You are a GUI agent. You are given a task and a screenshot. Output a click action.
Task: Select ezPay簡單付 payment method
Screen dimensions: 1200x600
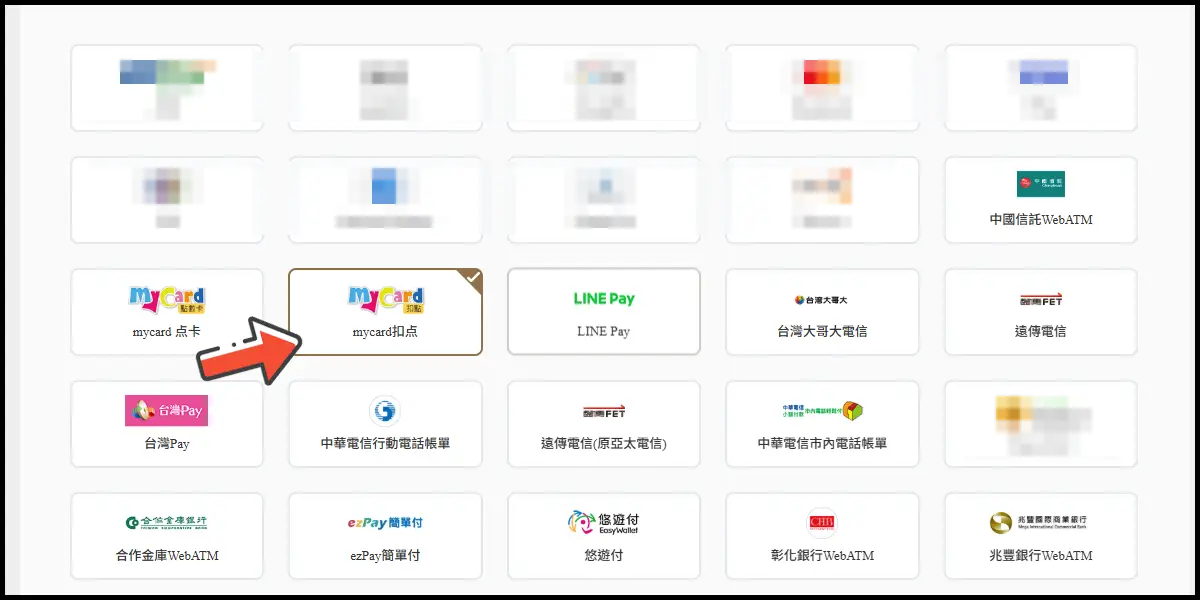point(386,536)
